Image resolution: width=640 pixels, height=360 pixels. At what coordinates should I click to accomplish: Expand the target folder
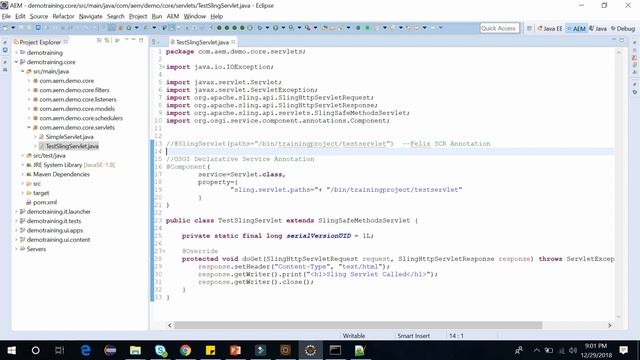(23, 193)
